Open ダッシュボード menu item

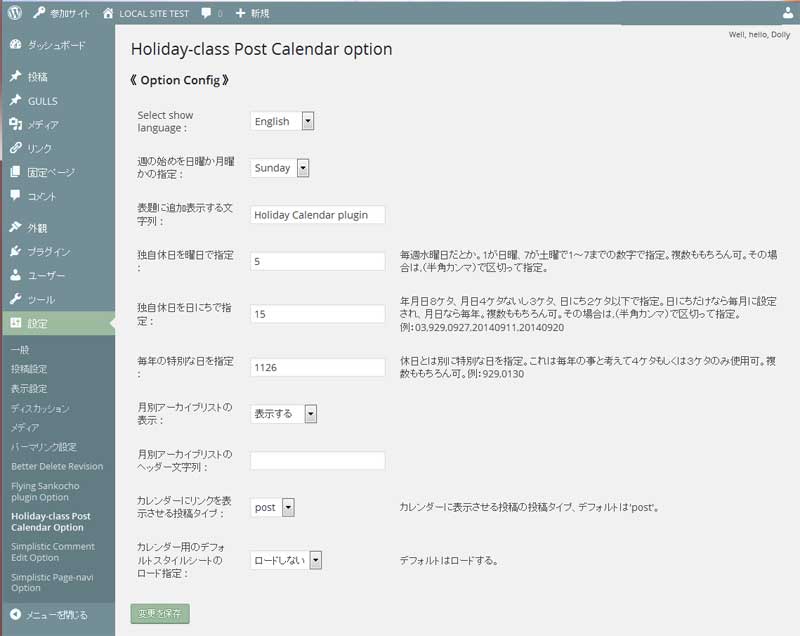(57, 45)
